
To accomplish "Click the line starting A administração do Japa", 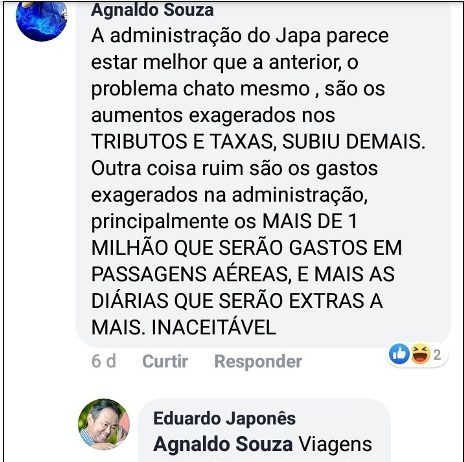I will [x=240, y=35].
